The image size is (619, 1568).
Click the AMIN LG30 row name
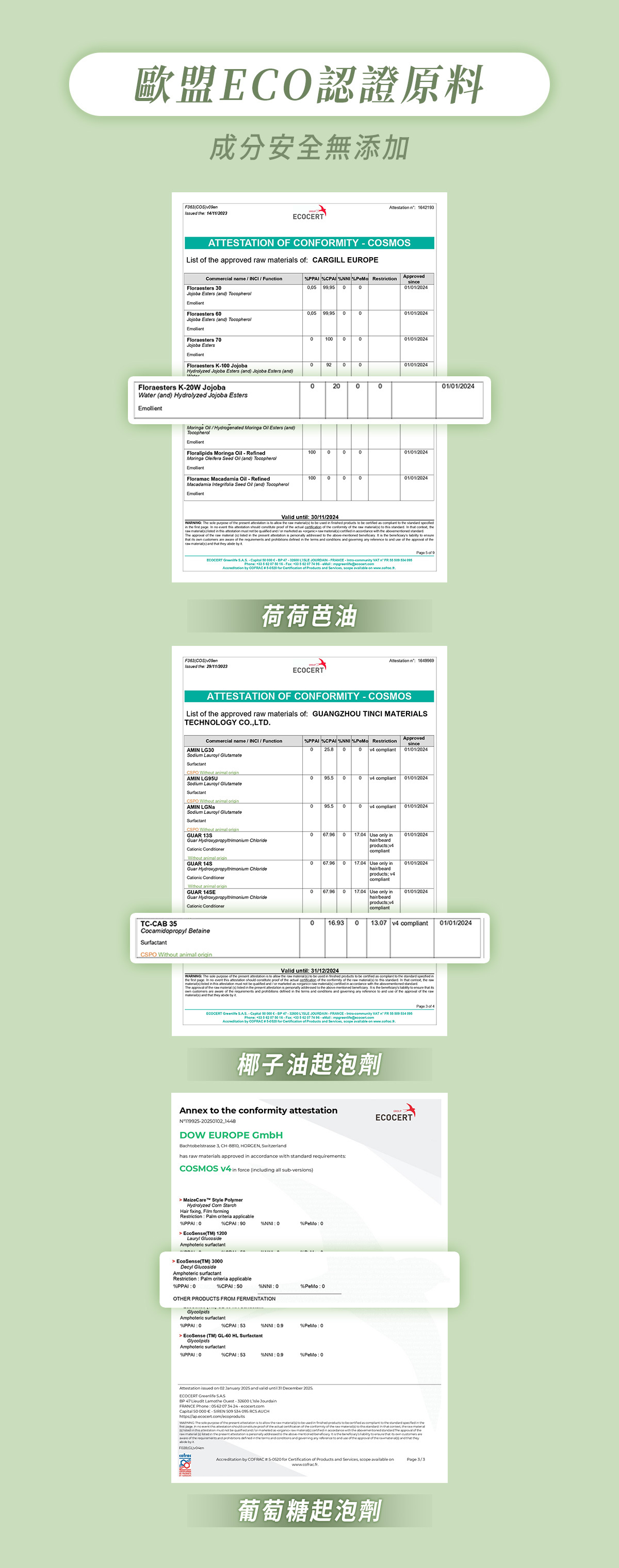[201, 750]
